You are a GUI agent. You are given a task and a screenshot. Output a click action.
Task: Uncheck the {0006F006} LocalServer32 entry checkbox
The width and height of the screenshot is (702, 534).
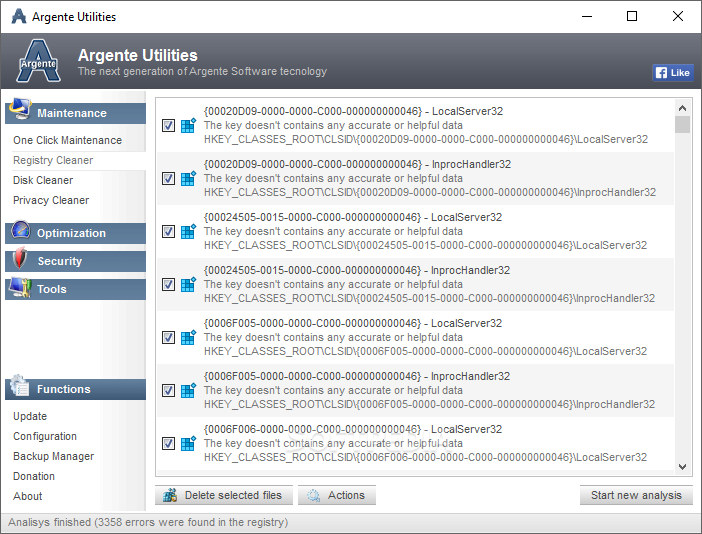coord(168,444)
